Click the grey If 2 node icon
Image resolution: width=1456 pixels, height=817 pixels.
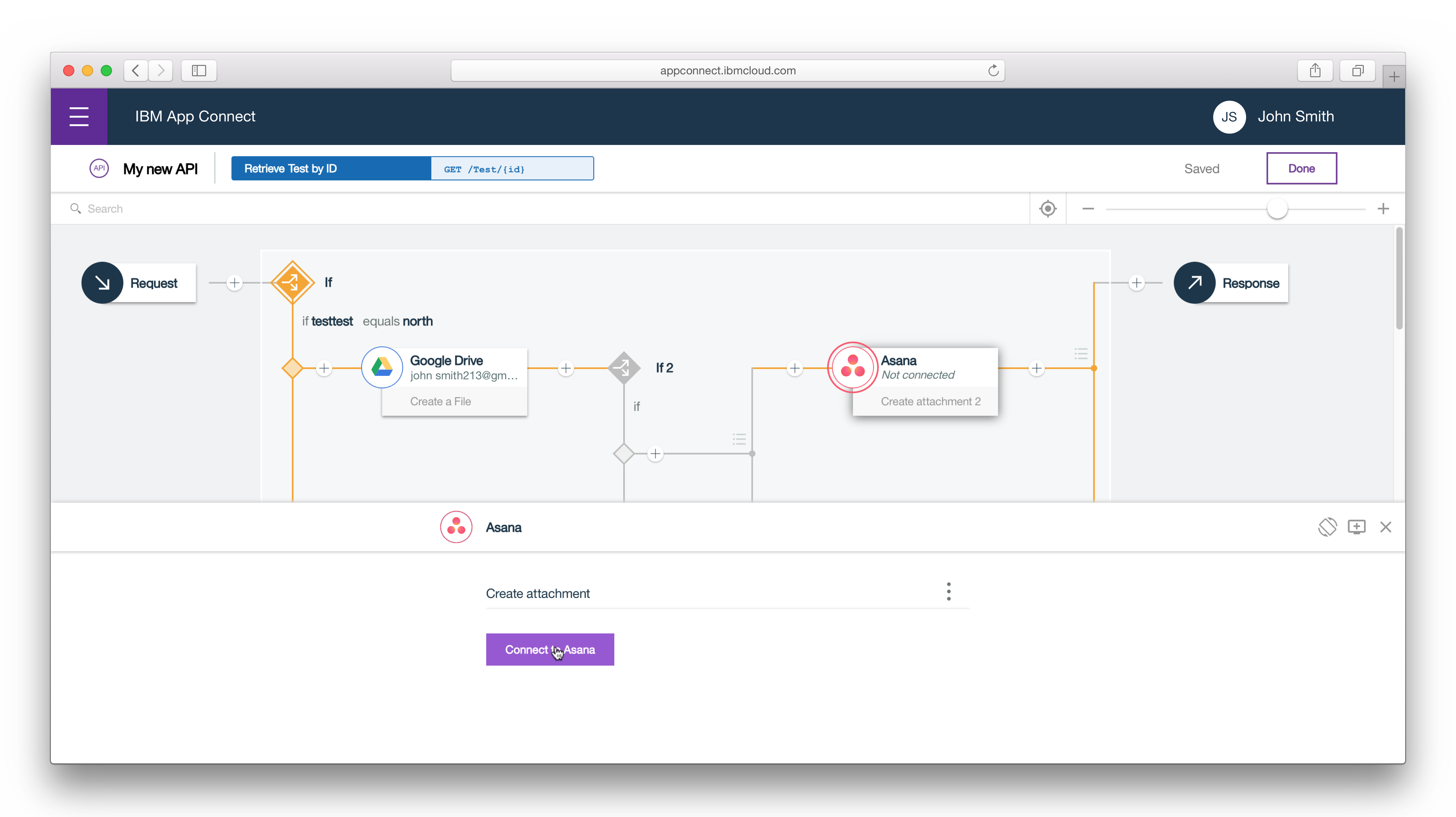[x=623, y=368]
